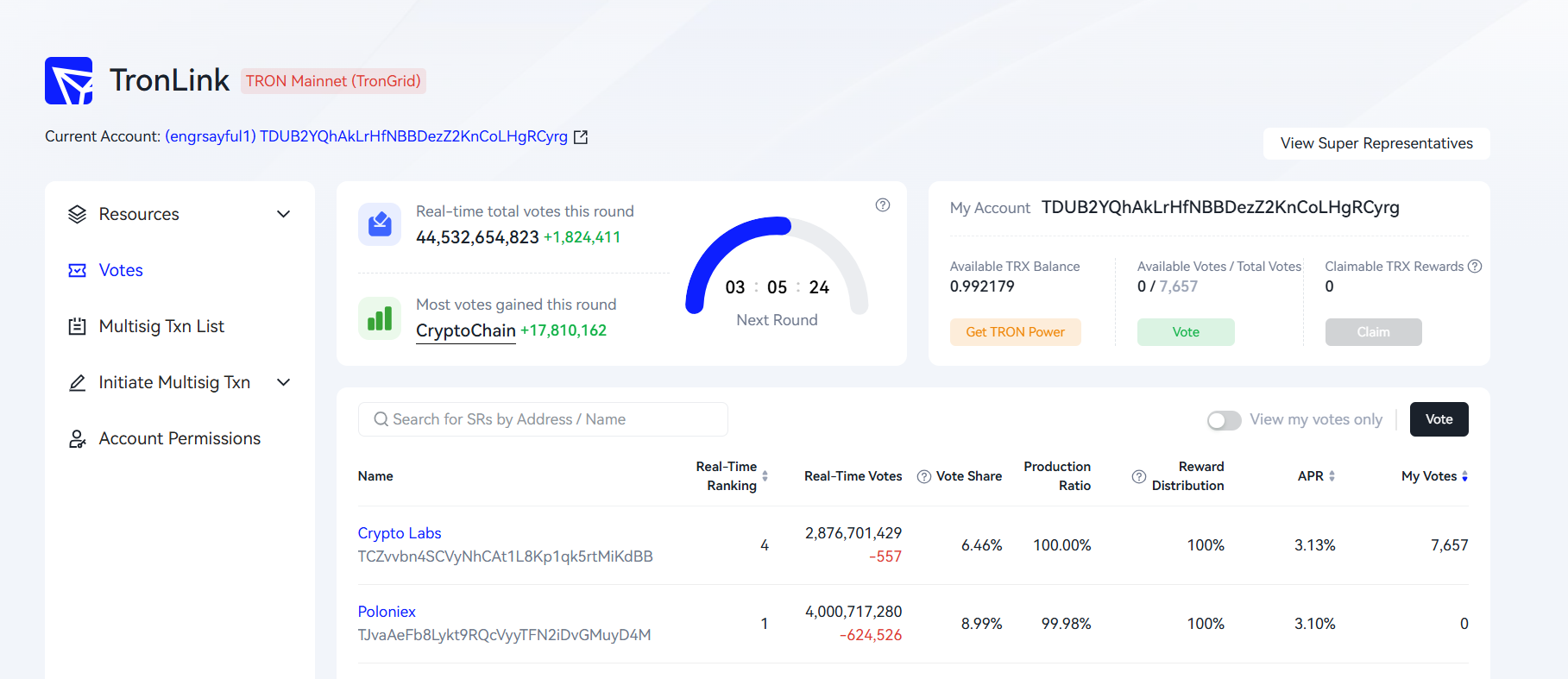Open the Crypto Labs representative link
The image size is (1568, 679).
[x=400, y=533]
